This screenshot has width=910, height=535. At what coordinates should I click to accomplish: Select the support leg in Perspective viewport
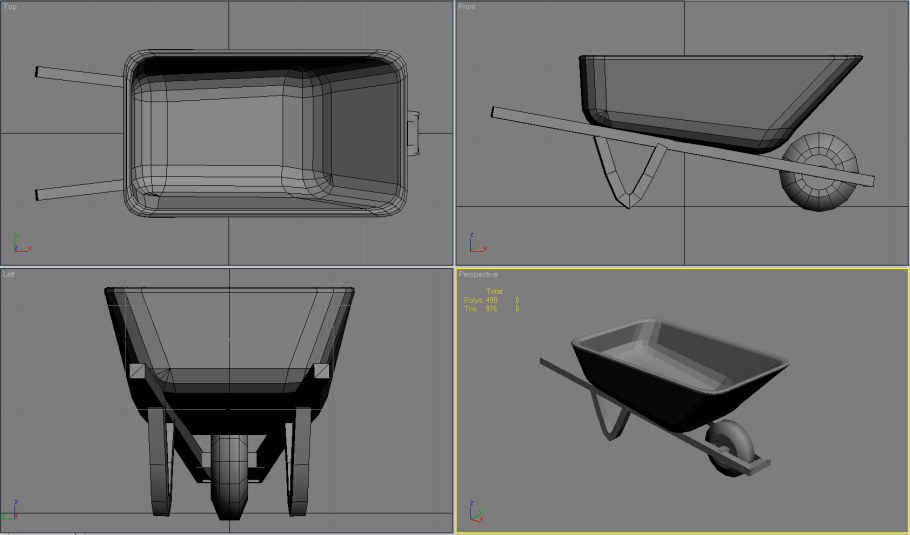[x=607, y=412]
